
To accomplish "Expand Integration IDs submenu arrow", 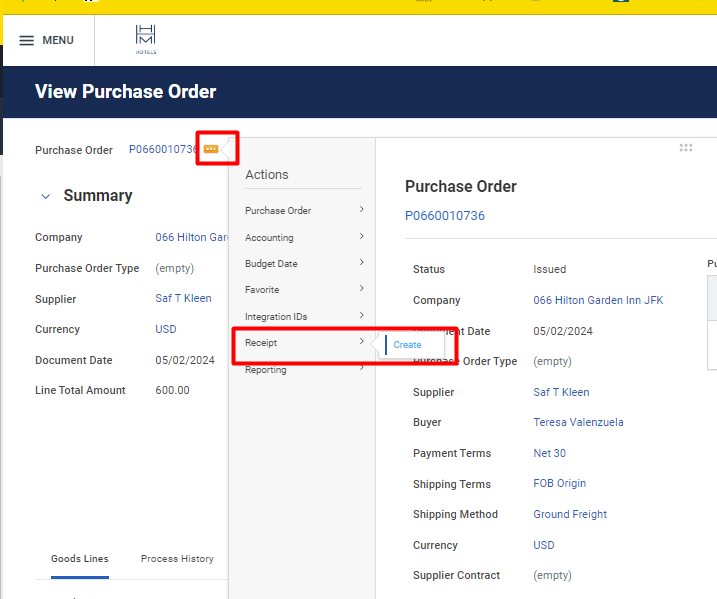I will tap(361, 316).
